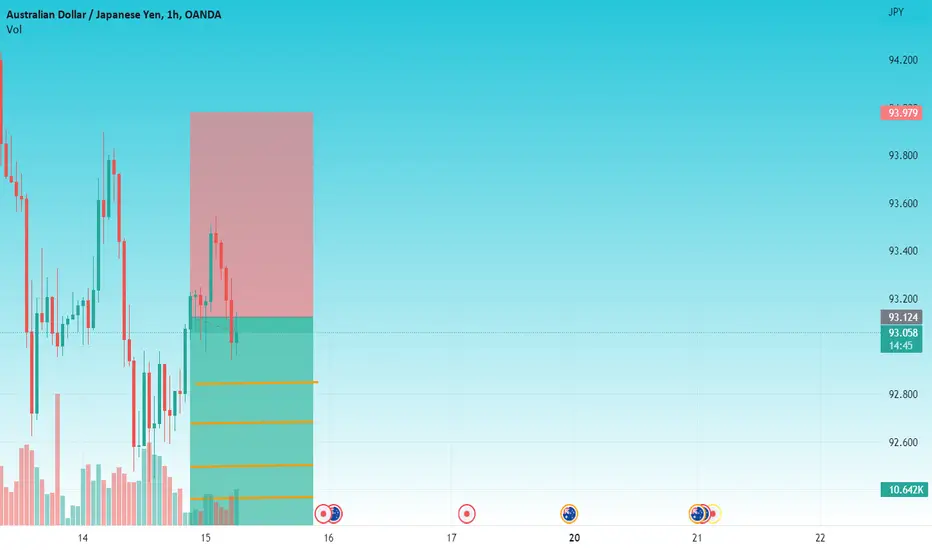
Task: Open Japan economic event icon near date 17
Action: click(467, 514)
